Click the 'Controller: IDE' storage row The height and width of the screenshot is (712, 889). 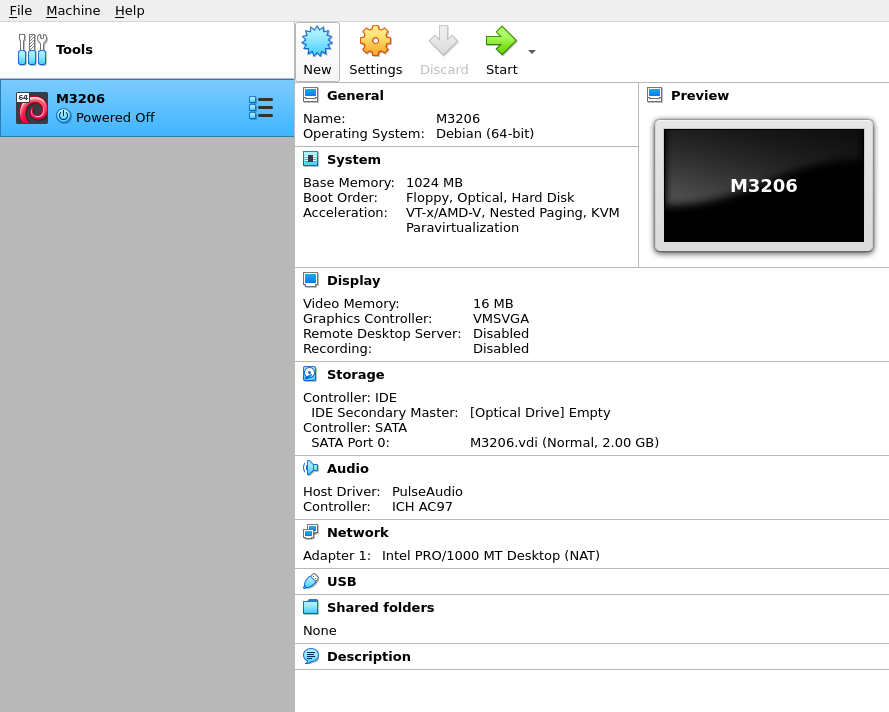point(350,397)
